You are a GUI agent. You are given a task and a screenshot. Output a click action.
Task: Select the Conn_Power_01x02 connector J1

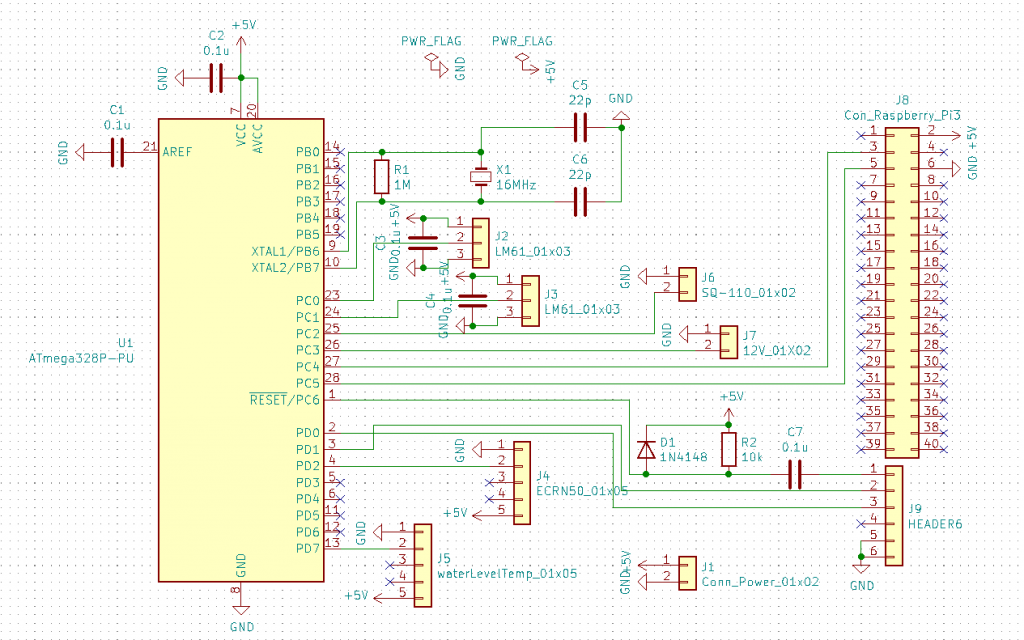click(x=687, y=571)
